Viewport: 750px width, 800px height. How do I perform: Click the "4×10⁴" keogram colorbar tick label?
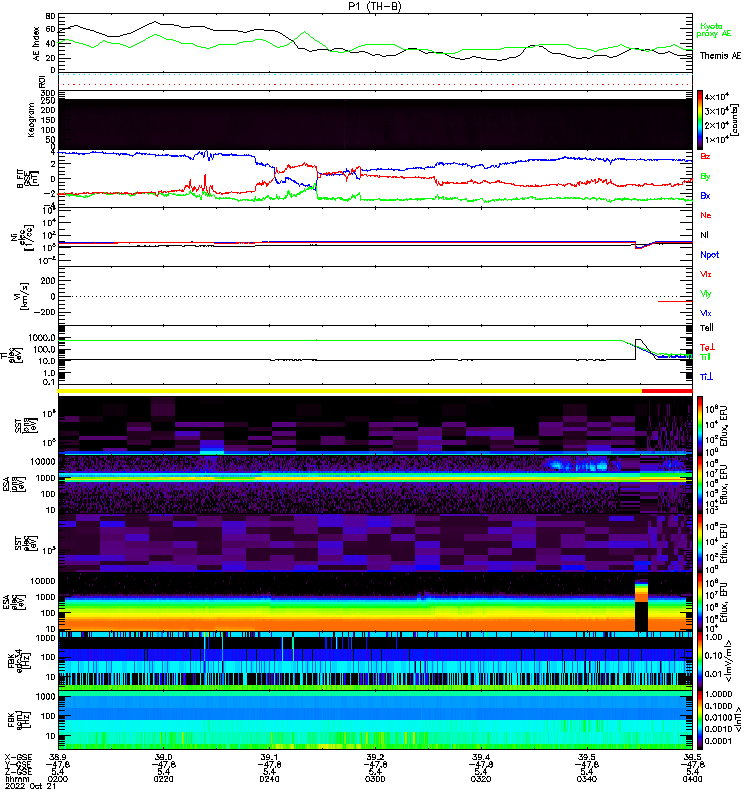click(x=717, y=96)
